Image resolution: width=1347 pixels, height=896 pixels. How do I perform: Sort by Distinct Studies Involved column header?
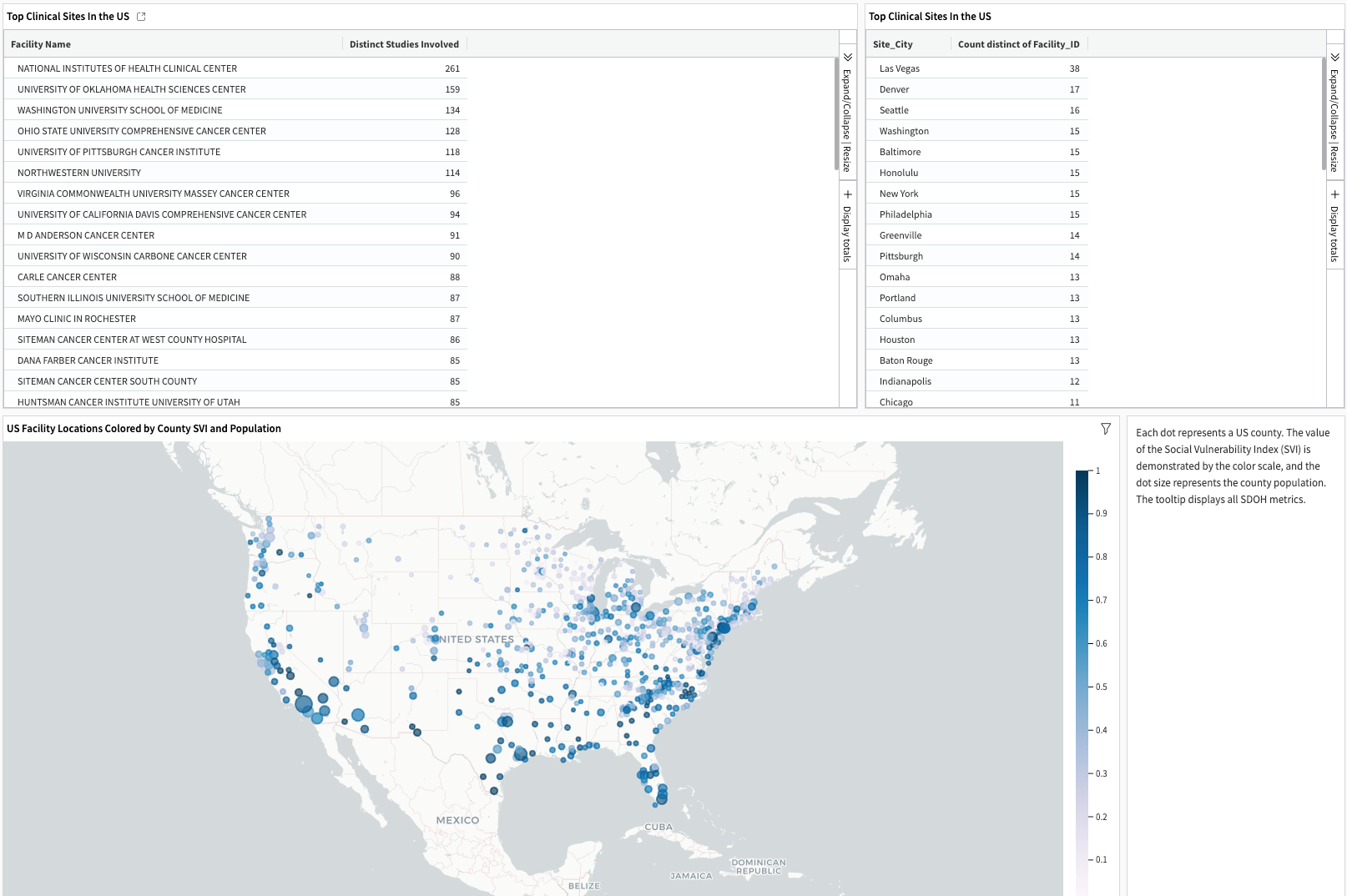[404, 44]
